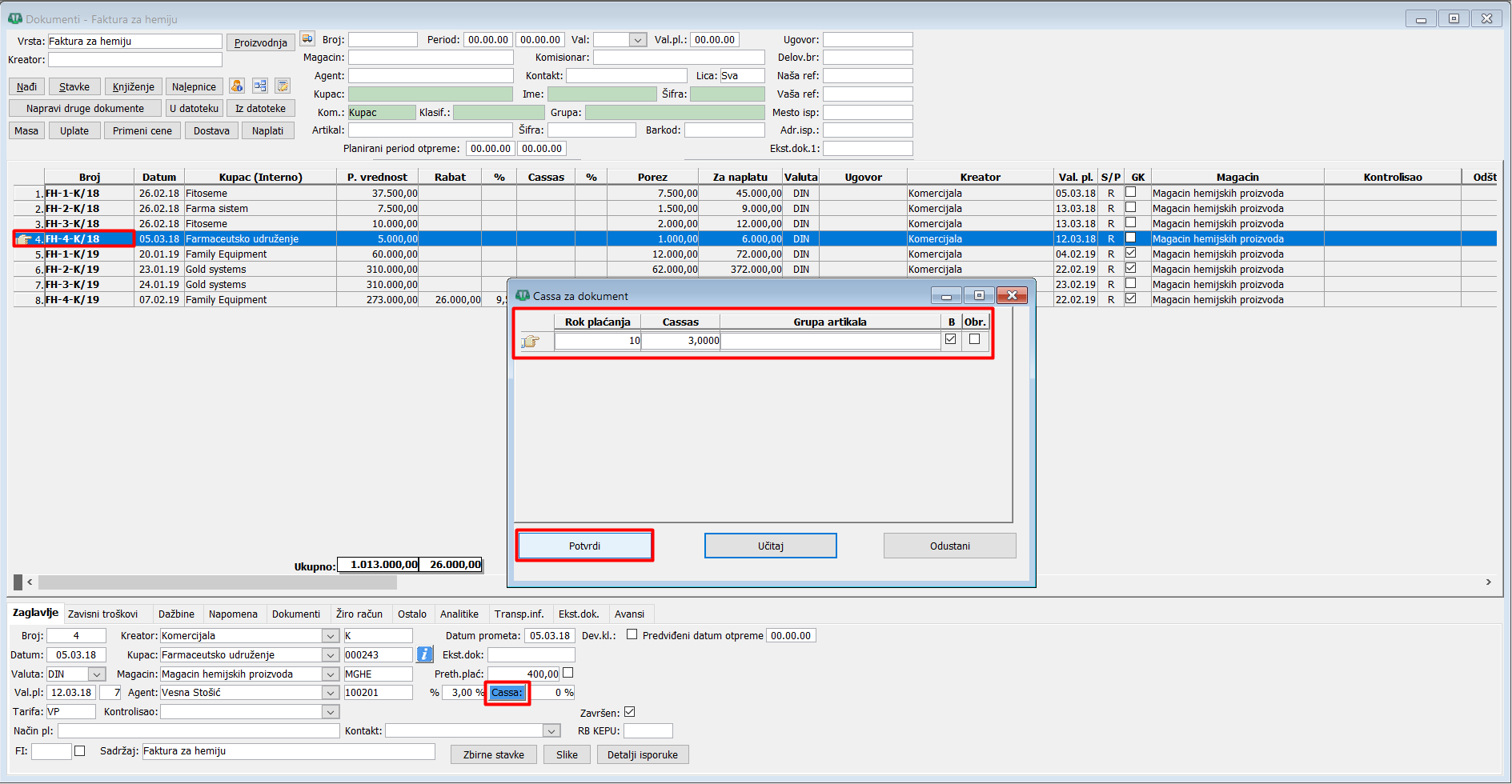The width and height of the screenshot is (1512, 784).
Task: Click the Proizvodnja button
Action: pos(261,42)
